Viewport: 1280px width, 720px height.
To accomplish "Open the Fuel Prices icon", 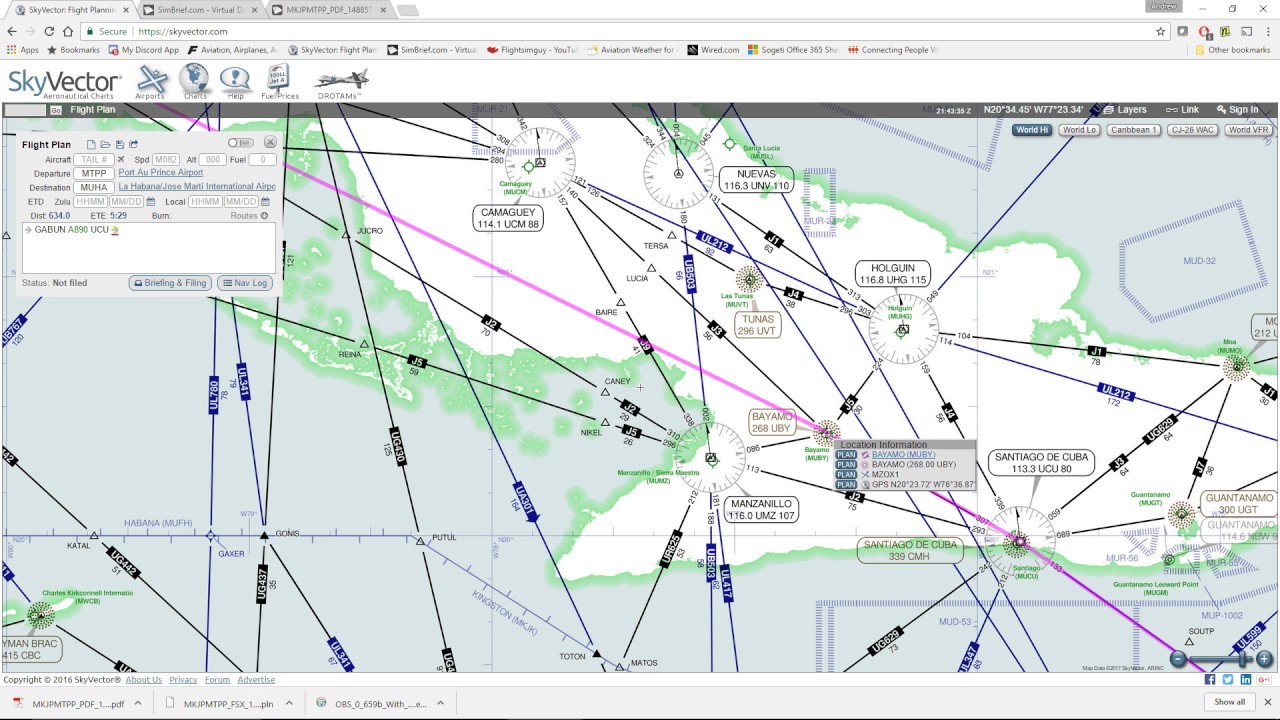I will (x=280, y=80).
